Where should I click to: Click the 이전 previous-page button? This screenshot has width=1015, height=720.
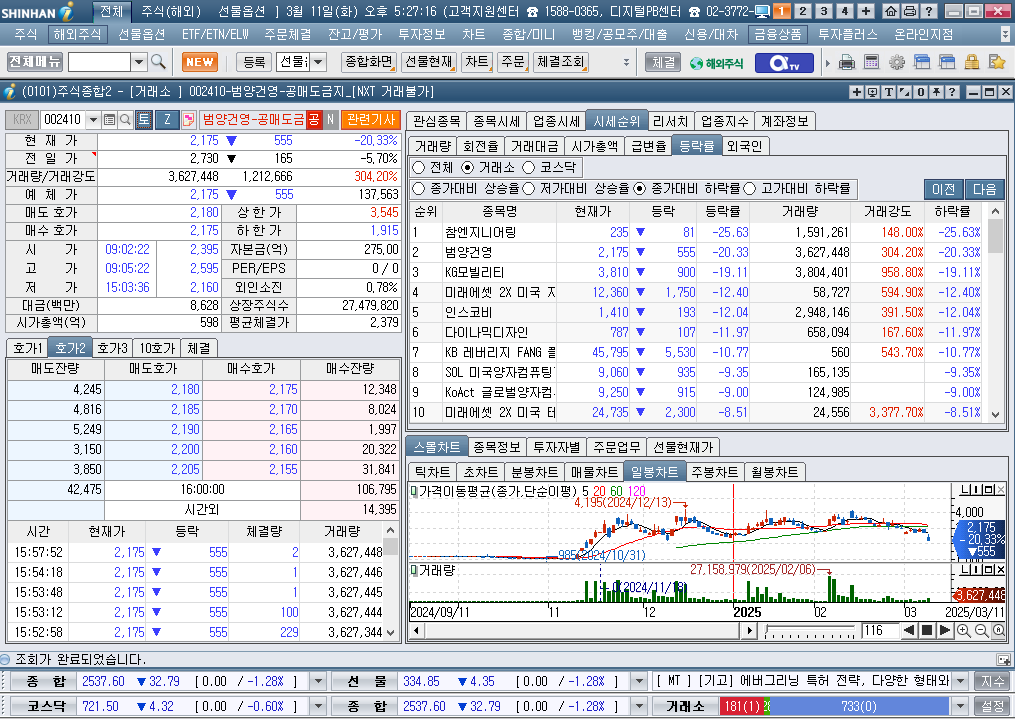(x=943, y=189)
